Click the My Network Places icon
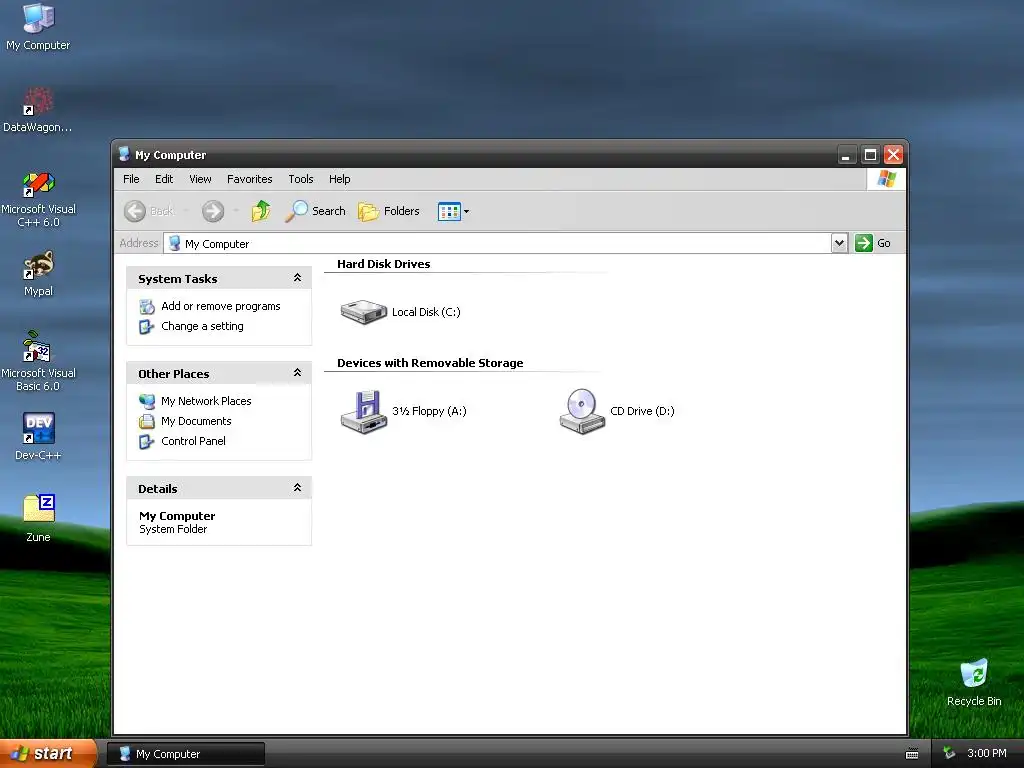This screenshot has height=768, width=1024. 147,401
